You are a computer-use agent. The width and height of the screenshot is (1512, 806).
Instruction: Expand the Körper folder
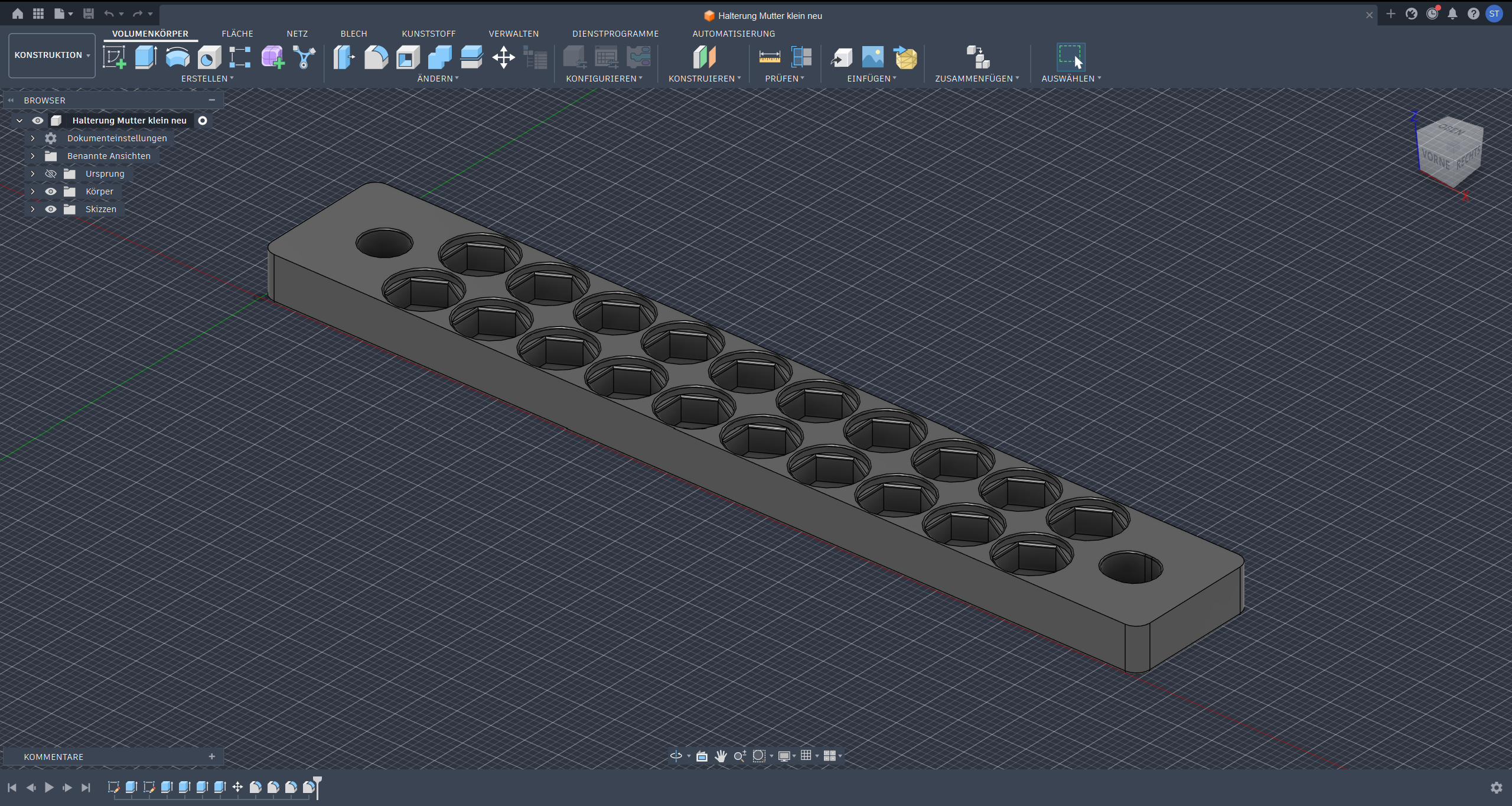coord(32,191)
